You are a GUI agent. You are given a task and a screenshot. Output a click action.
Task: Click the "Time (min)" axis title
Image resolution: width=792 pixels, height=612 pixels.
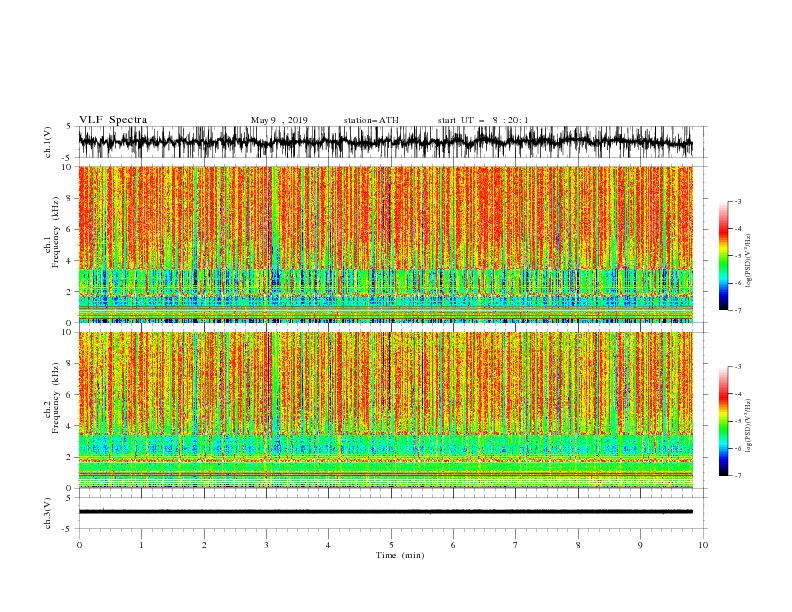400,555
